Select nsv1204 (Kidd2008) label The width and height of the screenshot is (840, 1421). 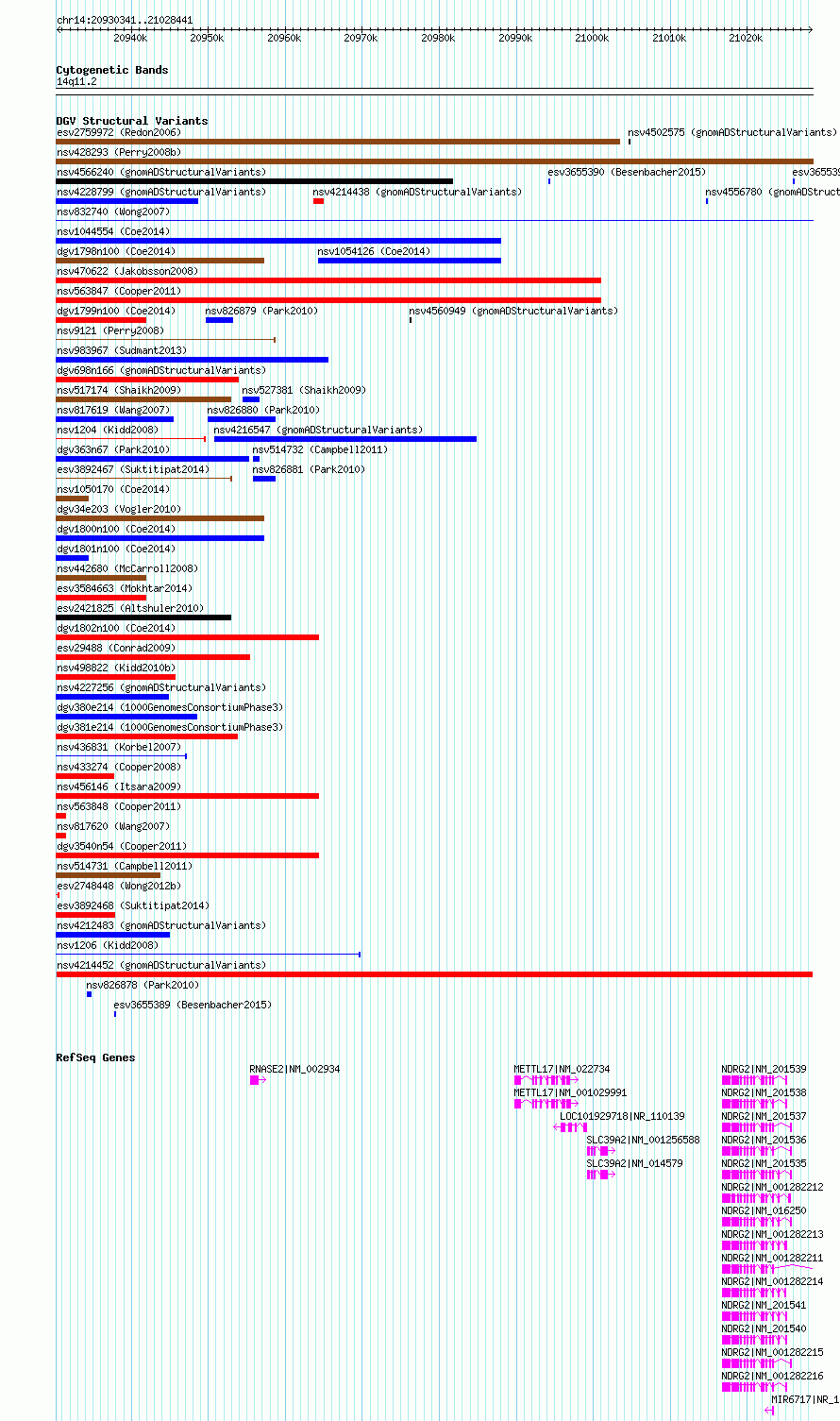pyautogui.click(x=107, y=430)
